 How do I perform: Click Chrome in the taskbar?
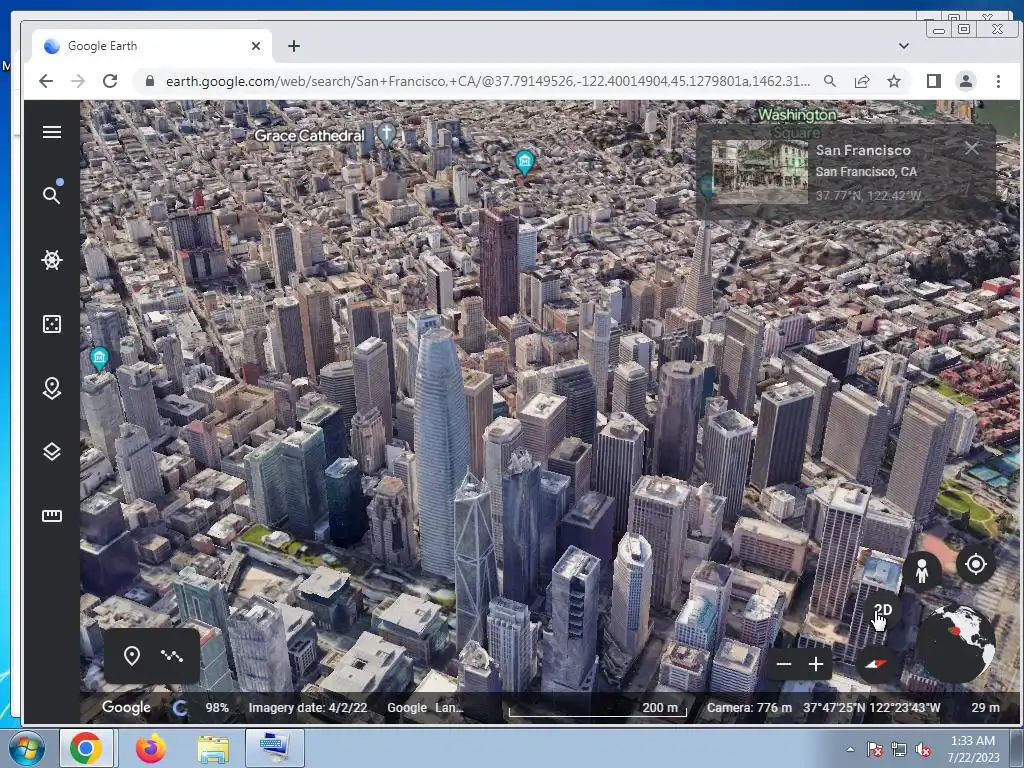[86, 748]
